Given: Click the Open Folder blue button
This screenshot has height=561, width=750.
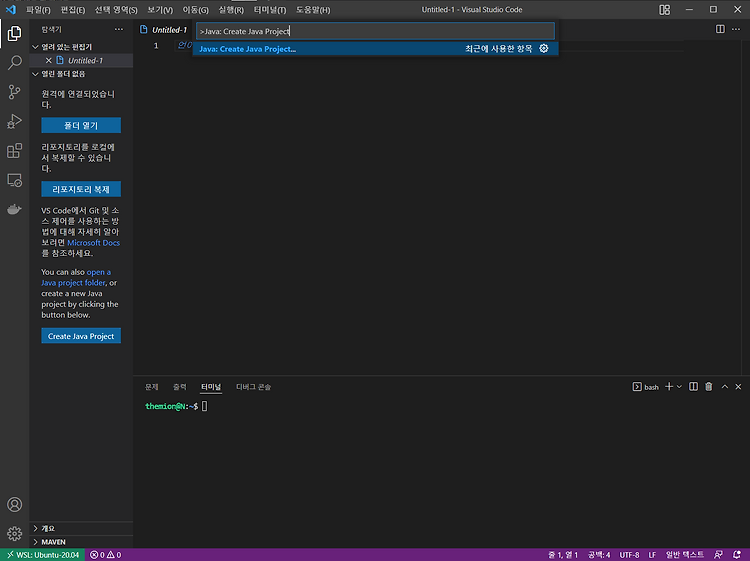Looking at the screenshot, I should pos(81,125).
